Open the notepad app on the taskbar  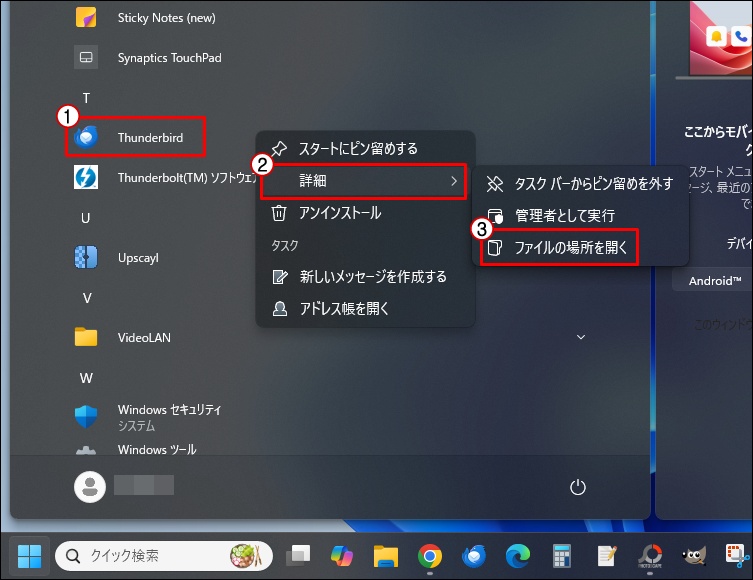click(606, 556)
